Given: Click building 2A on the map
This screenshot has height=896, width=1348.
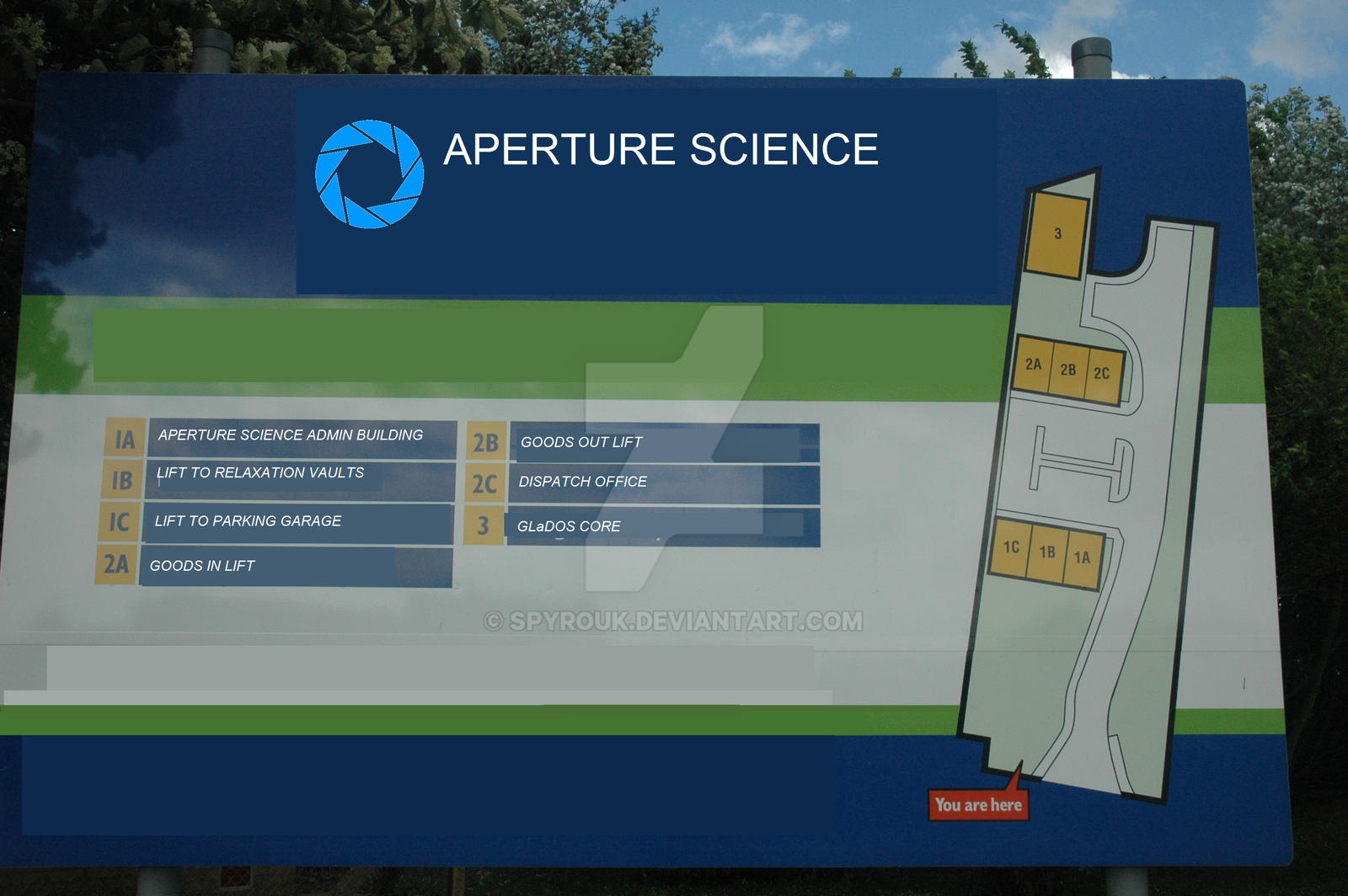Looking at the screenshot, I should [1033, 364].
